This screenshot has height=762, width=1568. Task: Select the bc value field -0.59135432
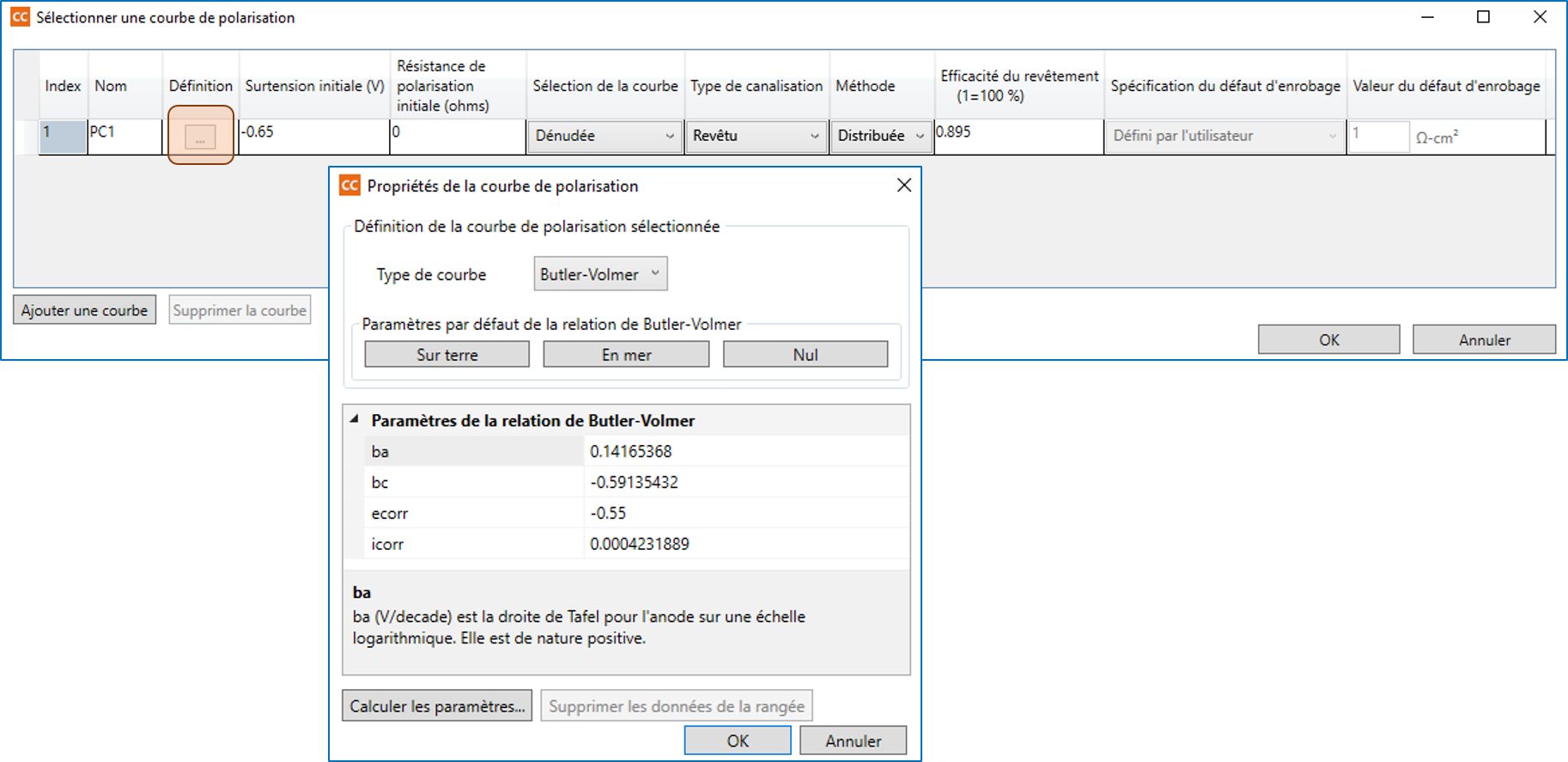(x=746, y=482)
